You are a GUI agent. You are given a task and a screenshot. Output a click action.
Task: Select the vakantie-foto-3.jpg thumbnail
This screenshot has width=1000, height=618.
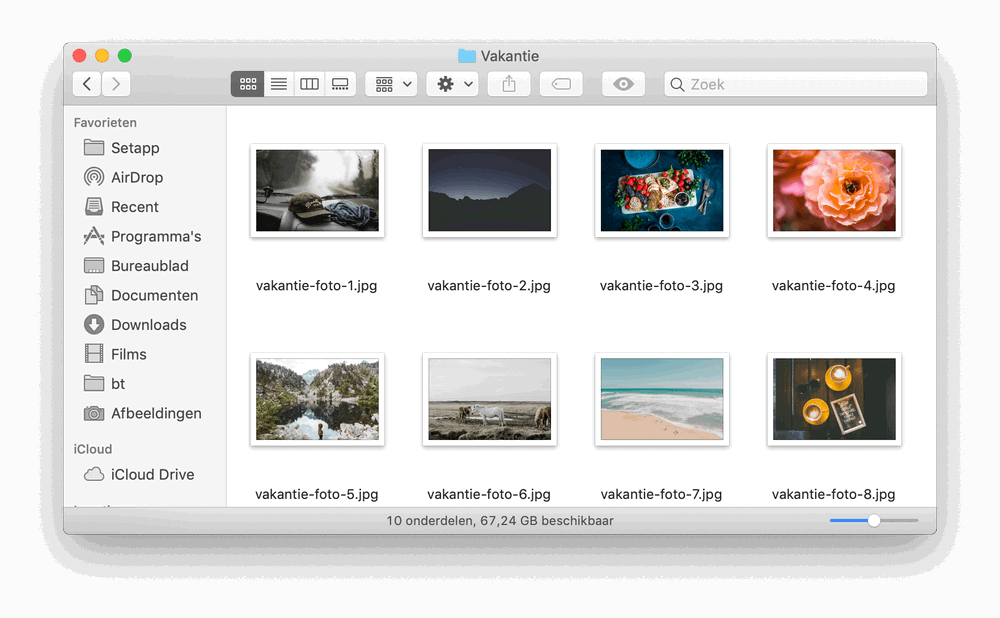662,191
